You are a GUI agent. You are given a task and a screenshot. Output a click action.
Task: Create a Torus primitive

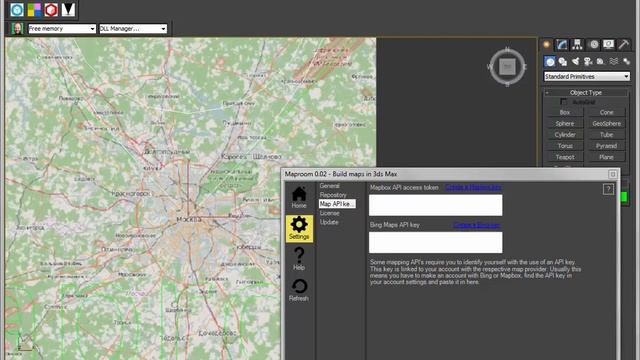pyautogui.click(x=565, y=146)
